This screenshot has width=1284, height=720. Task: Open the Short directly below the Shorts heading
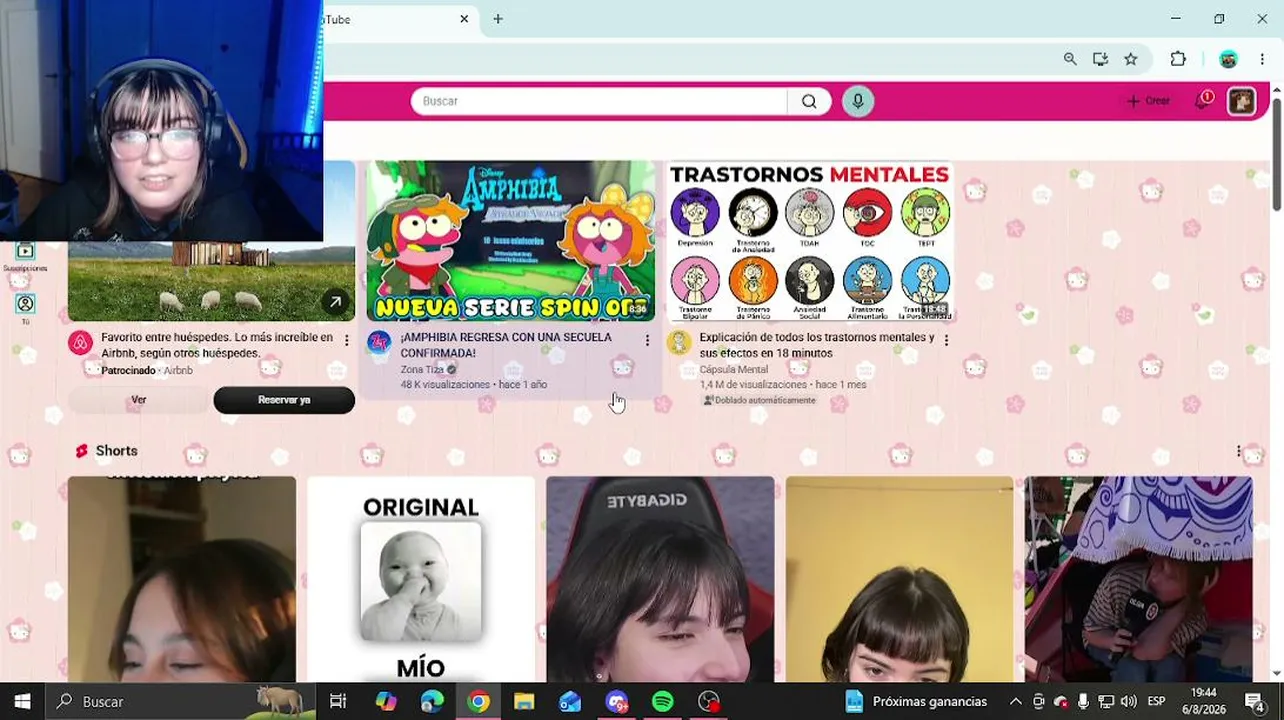point(182,579)
